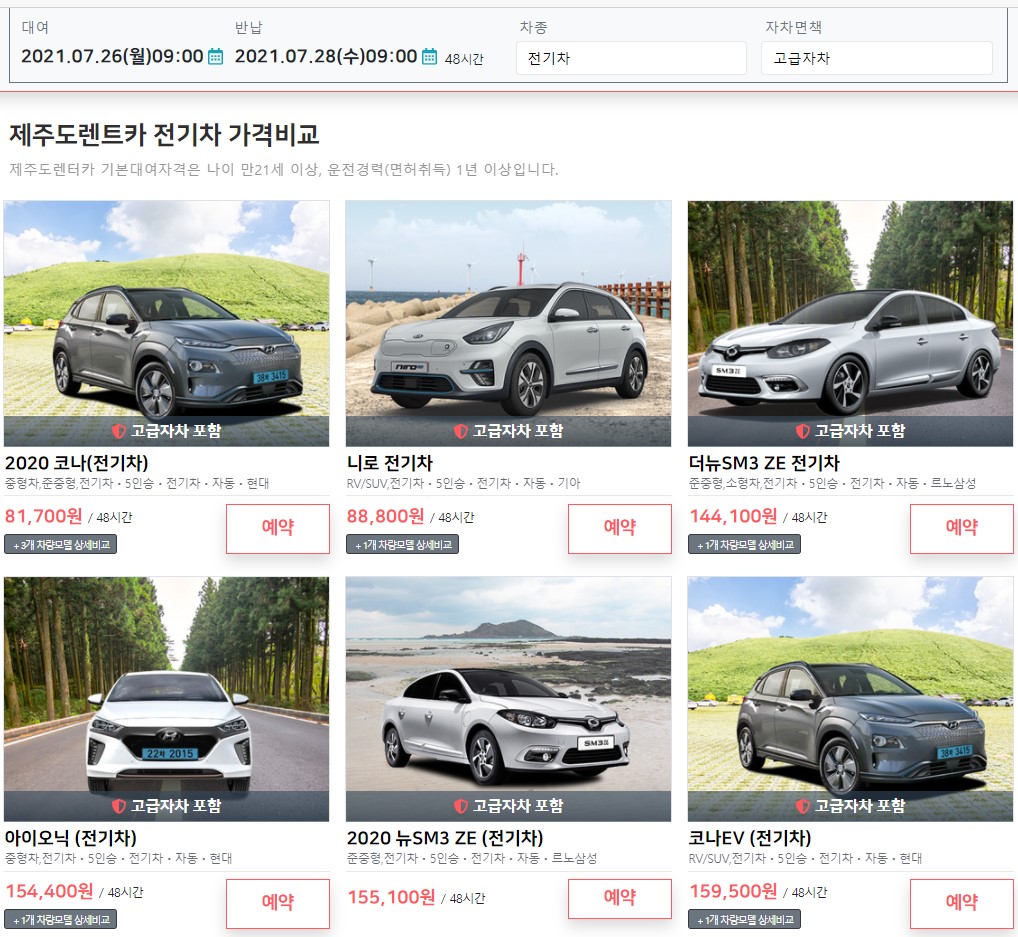Reserve the 아이오닉 (전기차) with 예약

pyautogui.click(x=278, y=903)
